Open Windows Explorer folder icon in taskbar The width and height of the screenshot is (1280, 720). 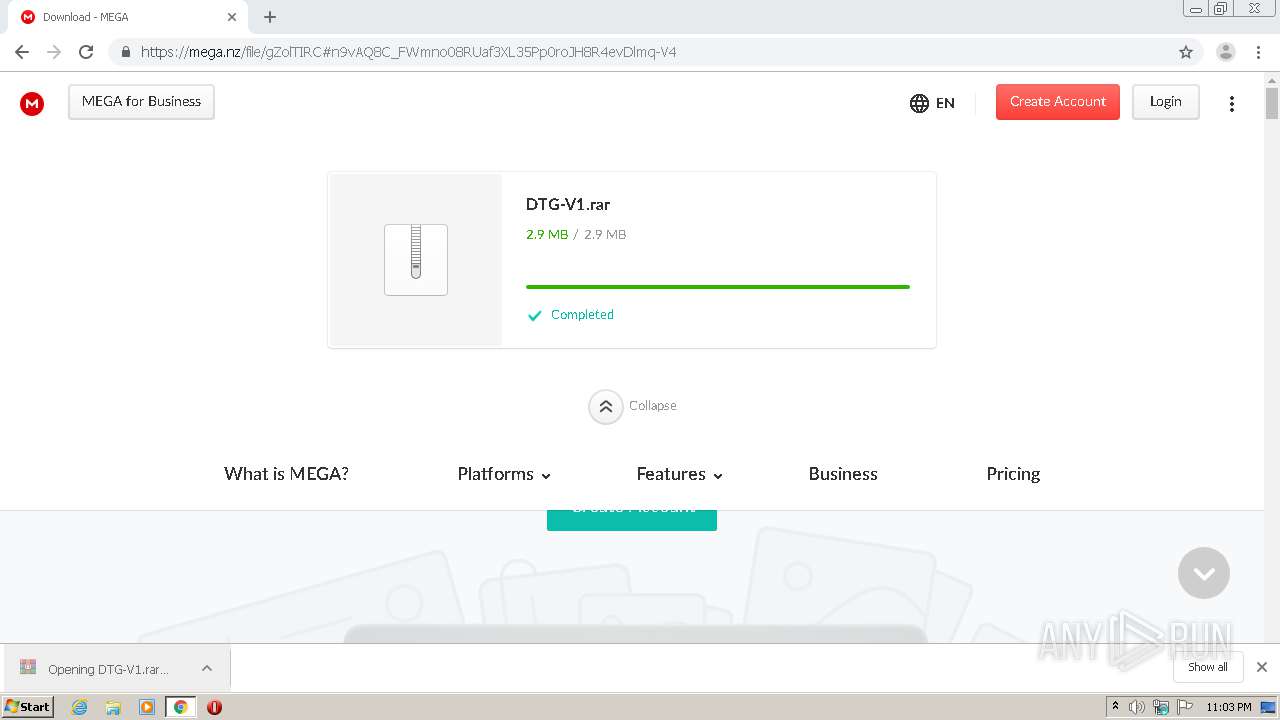[113, 707]
